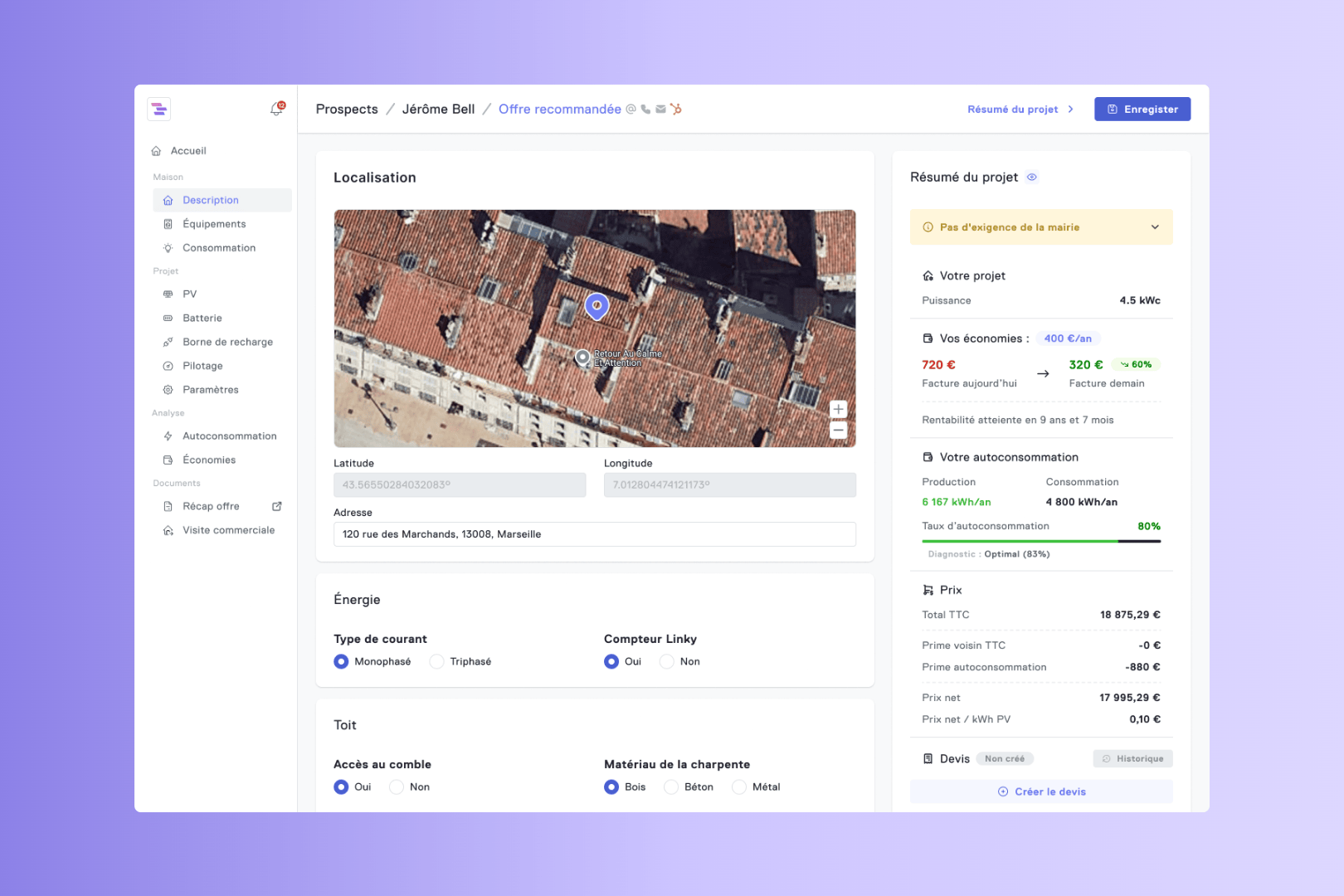Toggle Résumé du projet visibility eye

tap(1032, 178)
